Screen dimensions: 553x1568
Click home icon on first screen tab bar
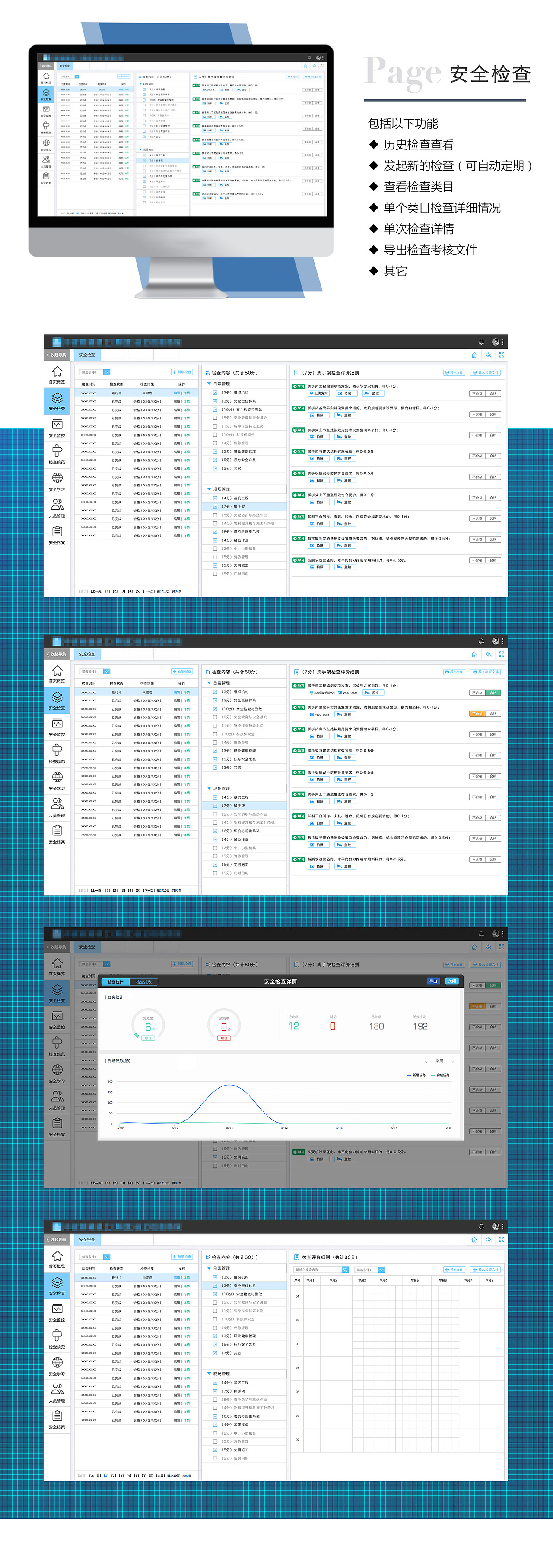(474, 355)
